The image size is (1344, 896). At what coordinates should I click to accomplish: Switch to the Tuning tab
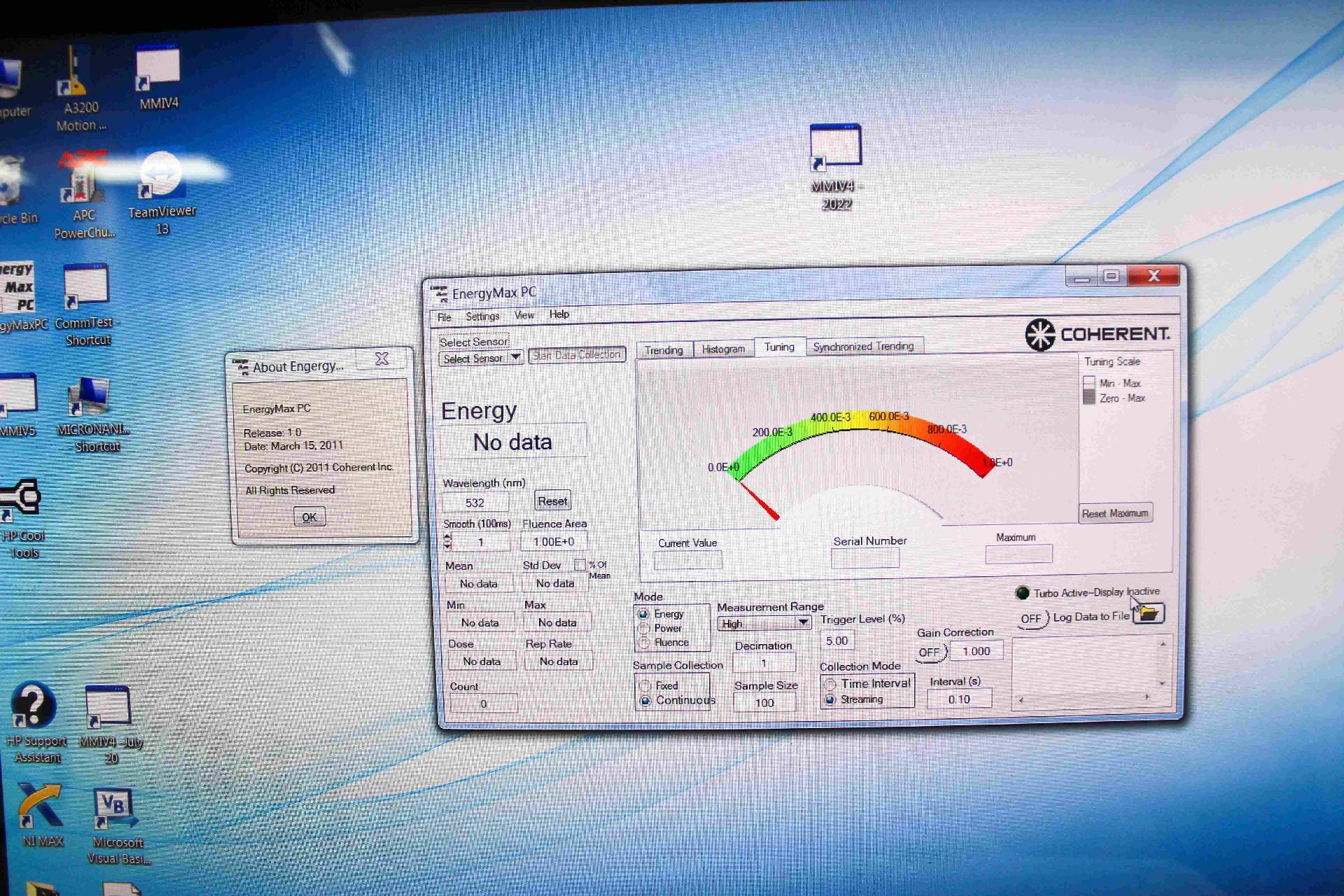point(779,346)
